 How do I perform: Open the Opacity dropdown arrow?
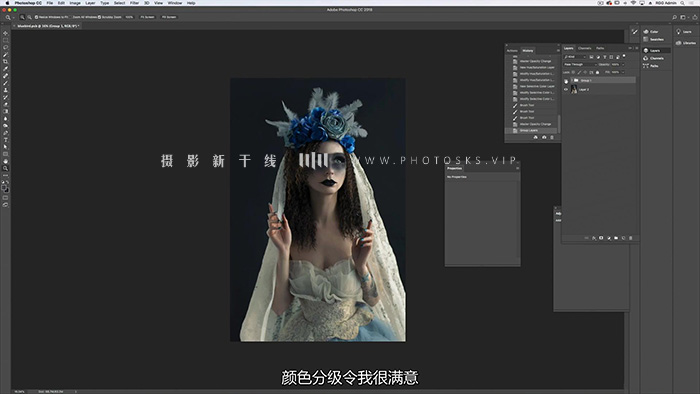click(623, 65)
